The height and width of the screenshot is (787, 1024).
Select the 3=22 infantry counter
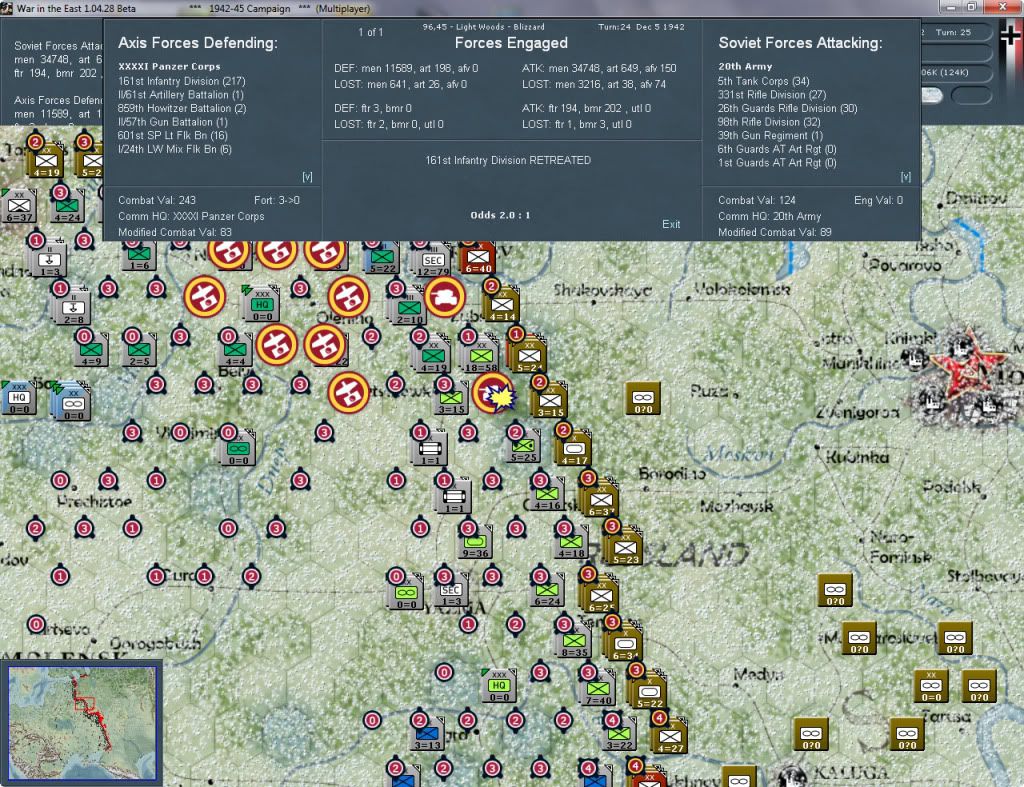point(618,736)
